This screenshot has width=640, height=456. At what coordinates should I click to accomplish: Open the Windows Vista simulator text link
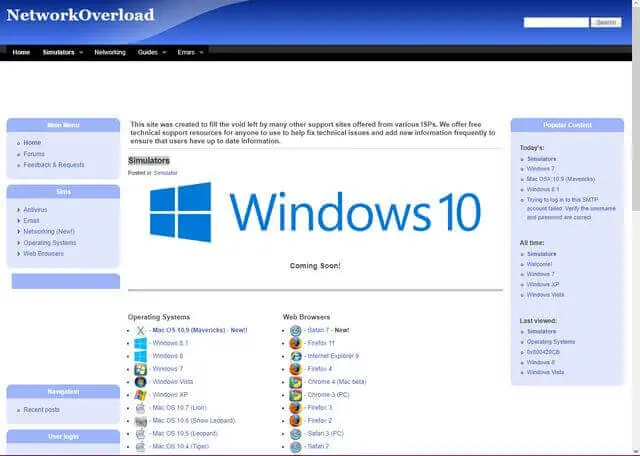[x=173, y=382]
